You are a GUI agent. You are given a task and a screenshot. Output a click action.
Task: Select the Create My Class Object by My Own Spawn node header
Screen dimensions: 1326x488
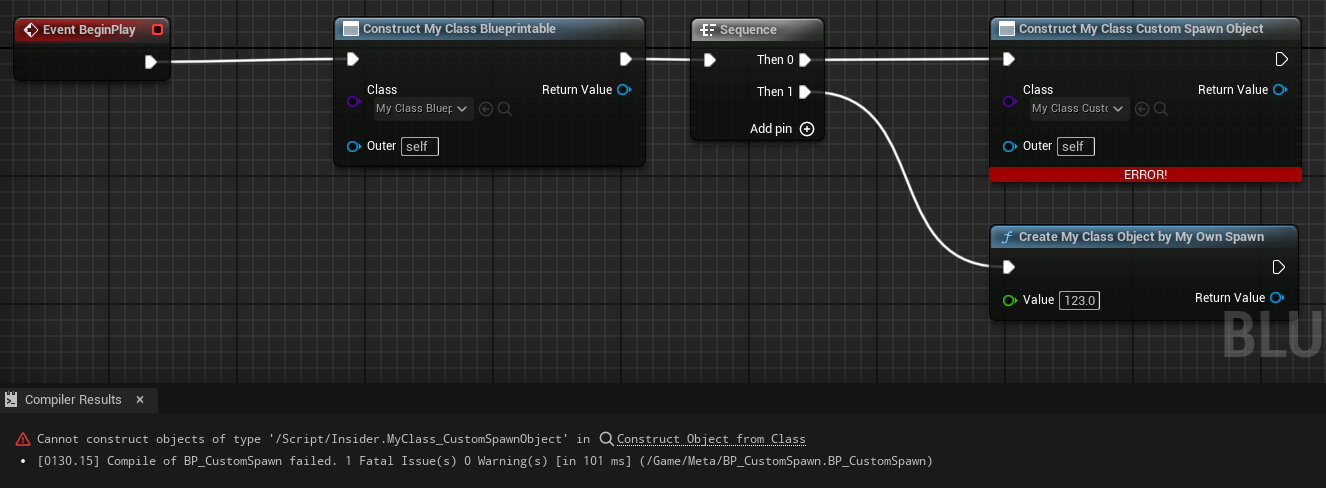1141,237
